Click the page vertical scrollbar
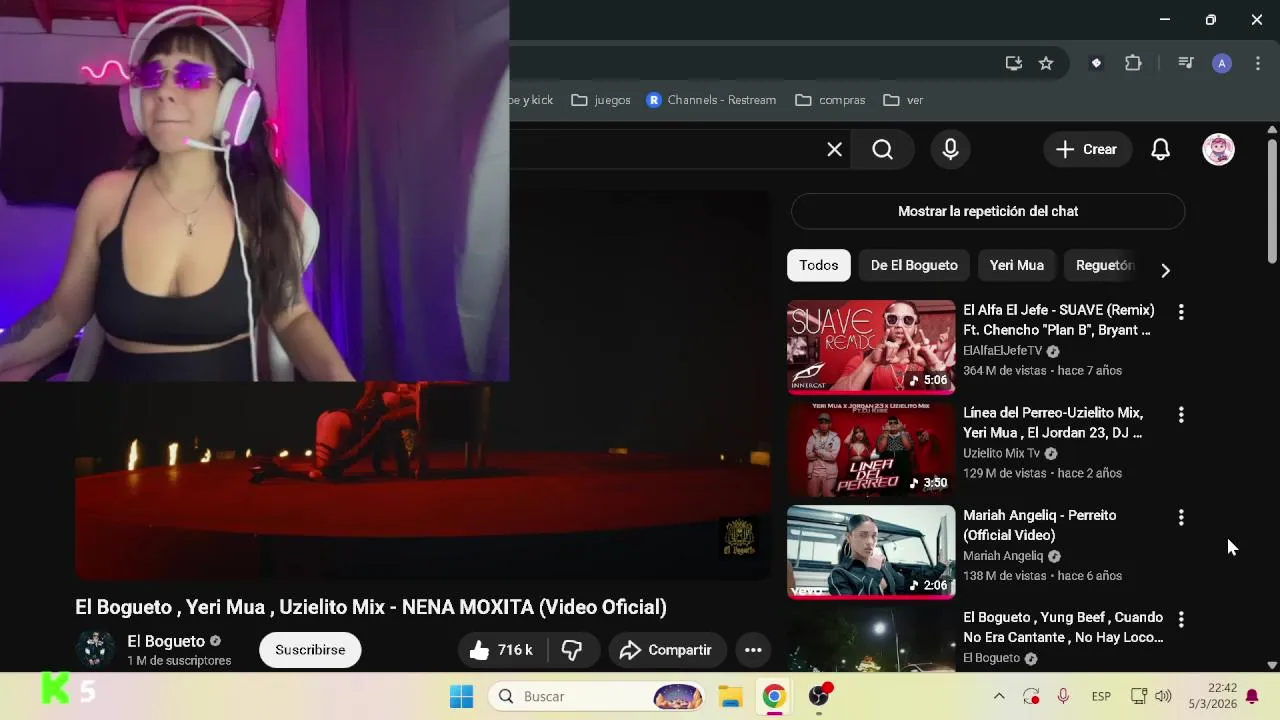The width and height of the screenshot is (1280, 720). point(1272,200)
